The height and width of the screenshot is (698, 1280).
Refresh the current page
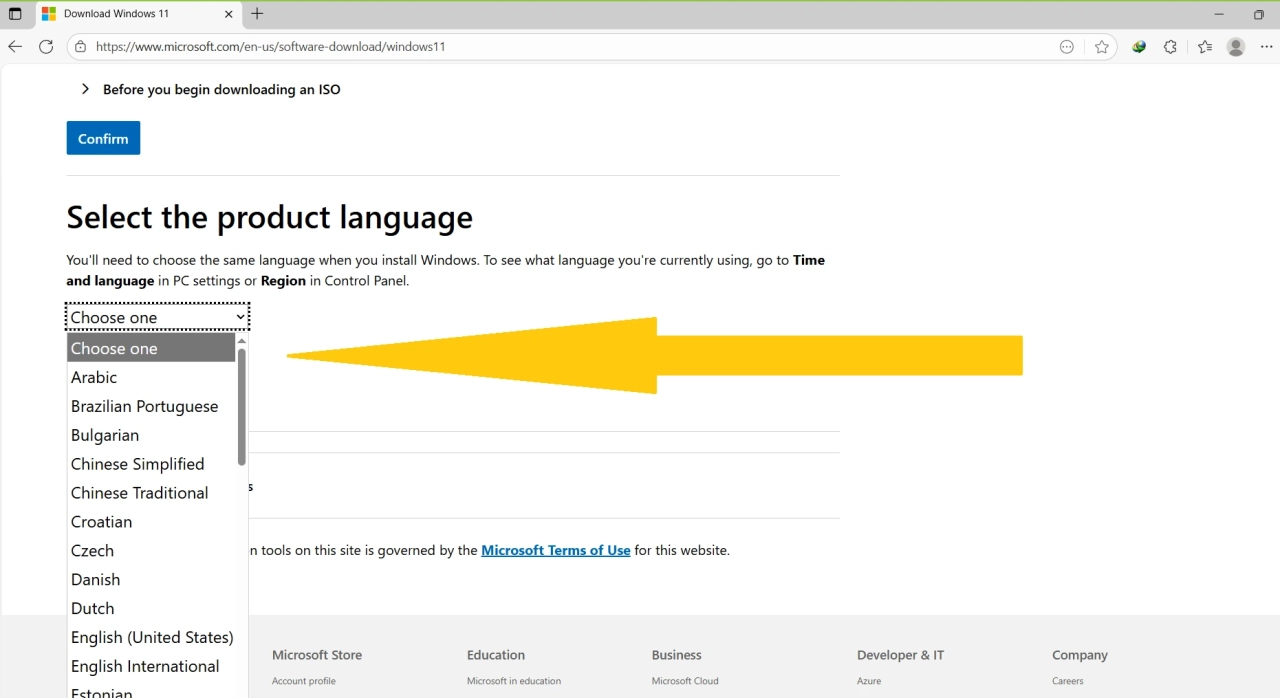coord(46,47)
